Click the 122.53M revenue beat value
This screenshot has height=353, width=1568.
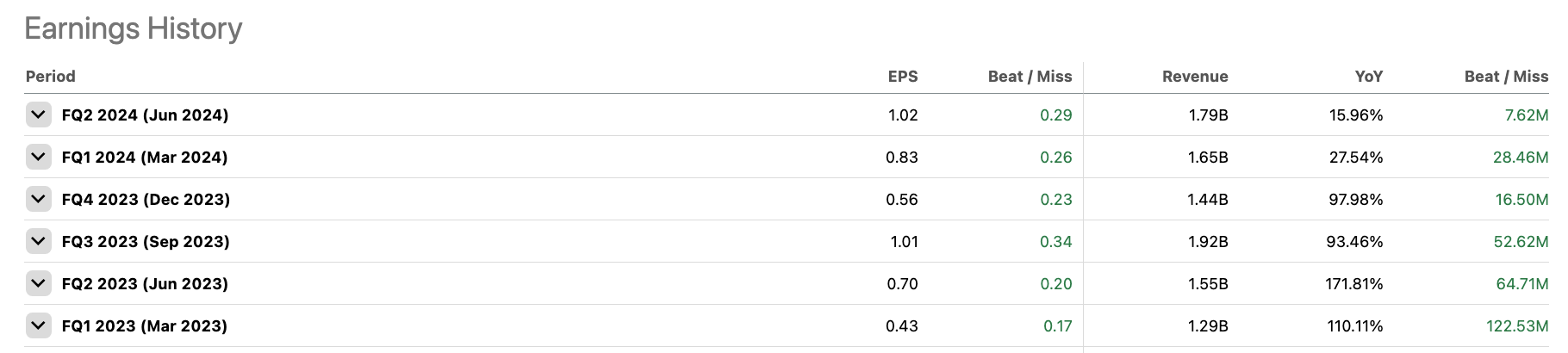[x=1516, y=326]
